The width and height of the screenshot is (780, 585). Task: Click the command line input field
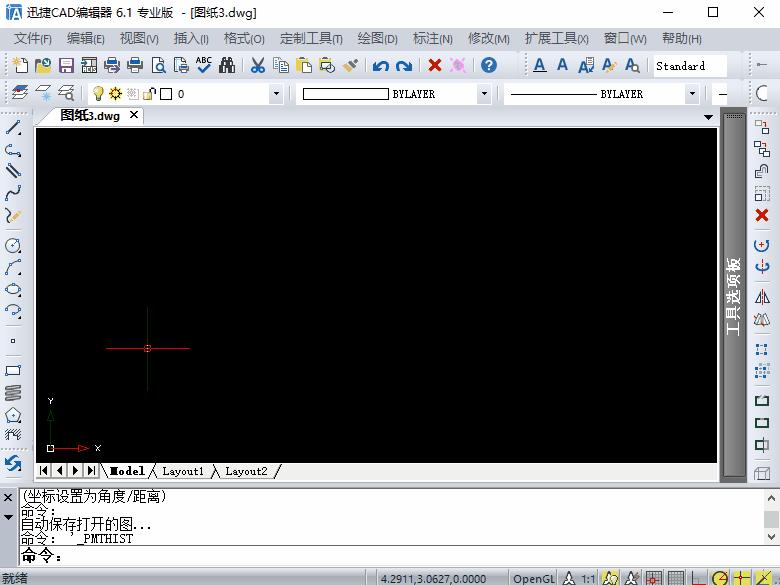pyautogui.click(x=380, y=556)
